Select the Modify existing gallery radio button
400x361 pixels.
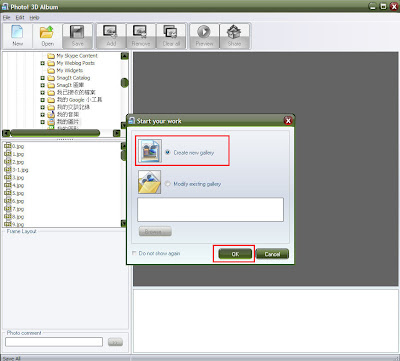(168, 184)
